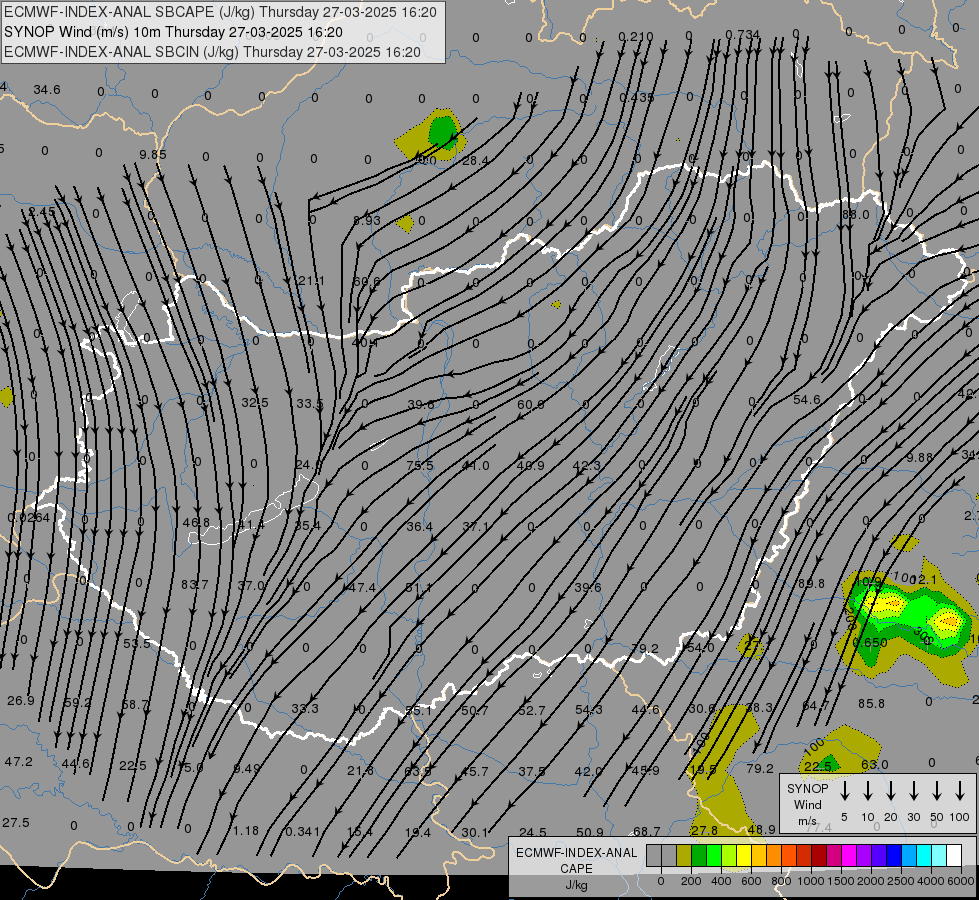Click the map value '85.8'
979x900 pixels.
871,703
